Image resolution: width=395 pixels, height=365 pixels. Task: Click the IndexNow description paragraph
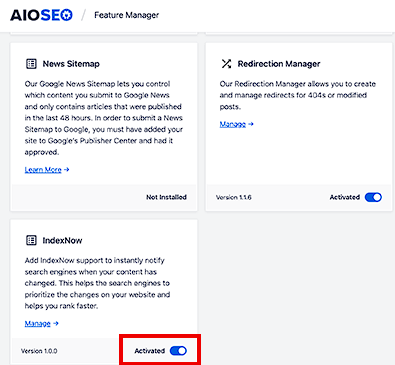97,283
